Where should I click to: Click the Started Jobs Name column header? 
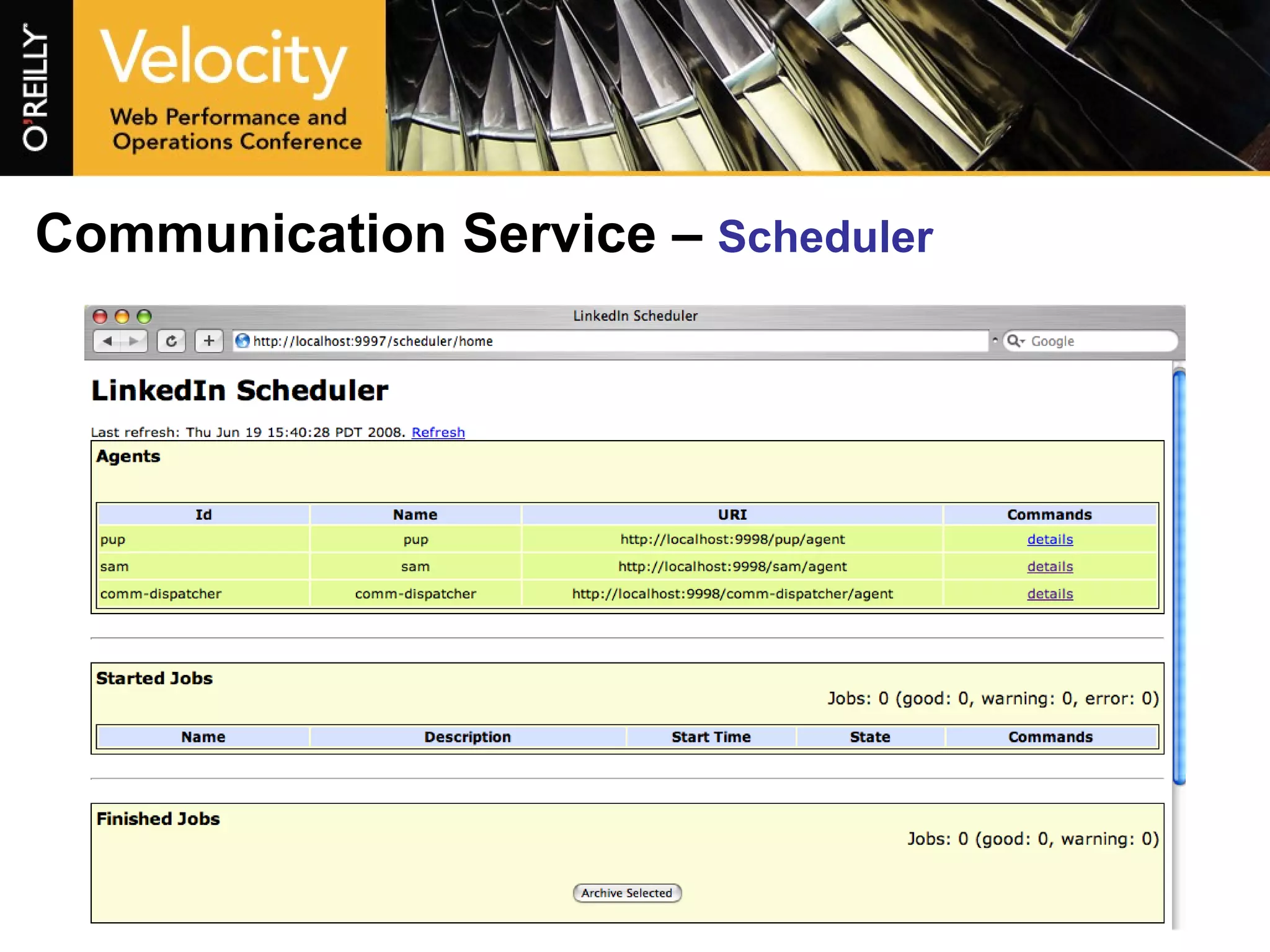(x=203, y=737)
